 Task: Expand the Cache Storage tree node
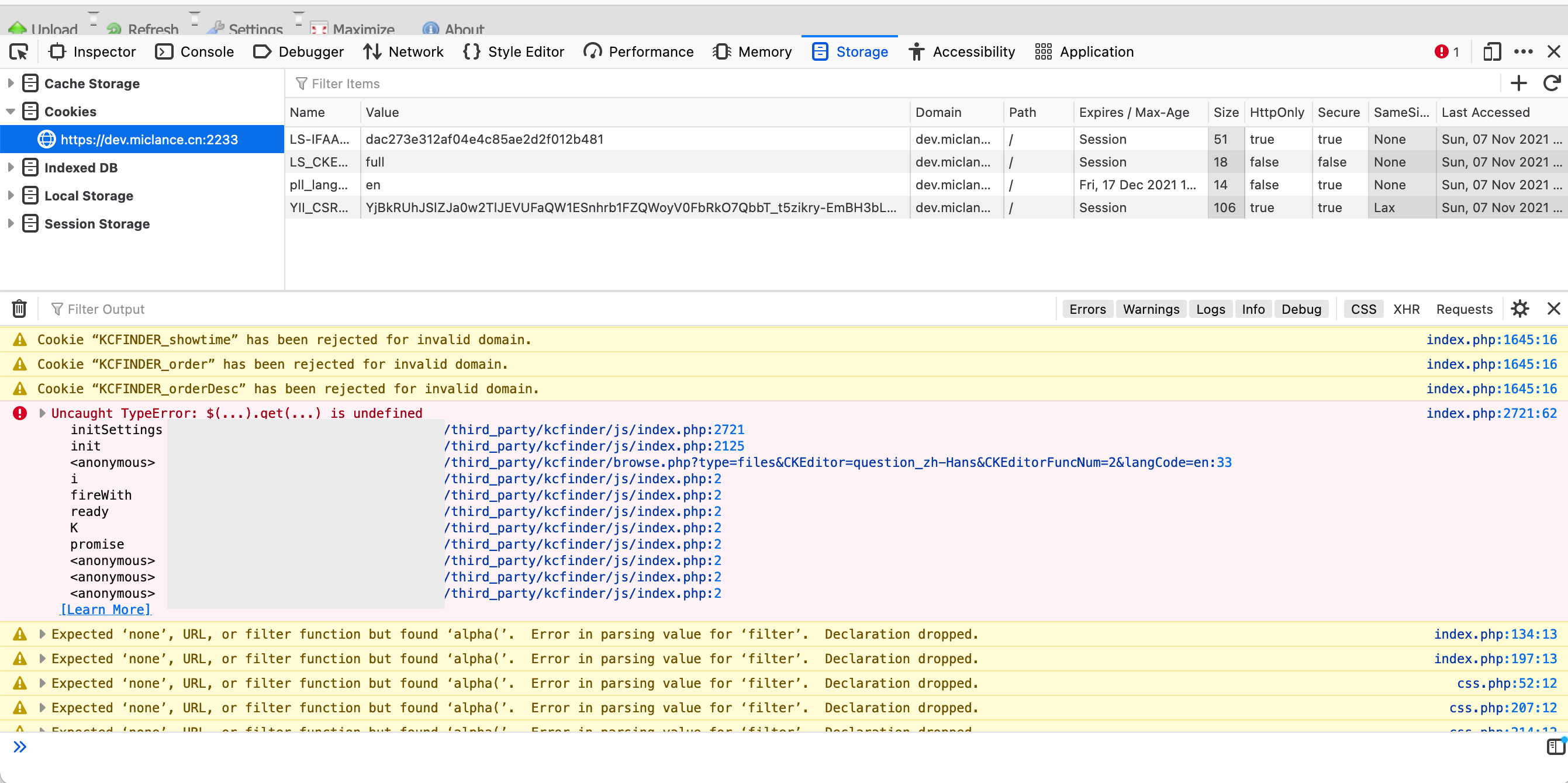[11, 84]
